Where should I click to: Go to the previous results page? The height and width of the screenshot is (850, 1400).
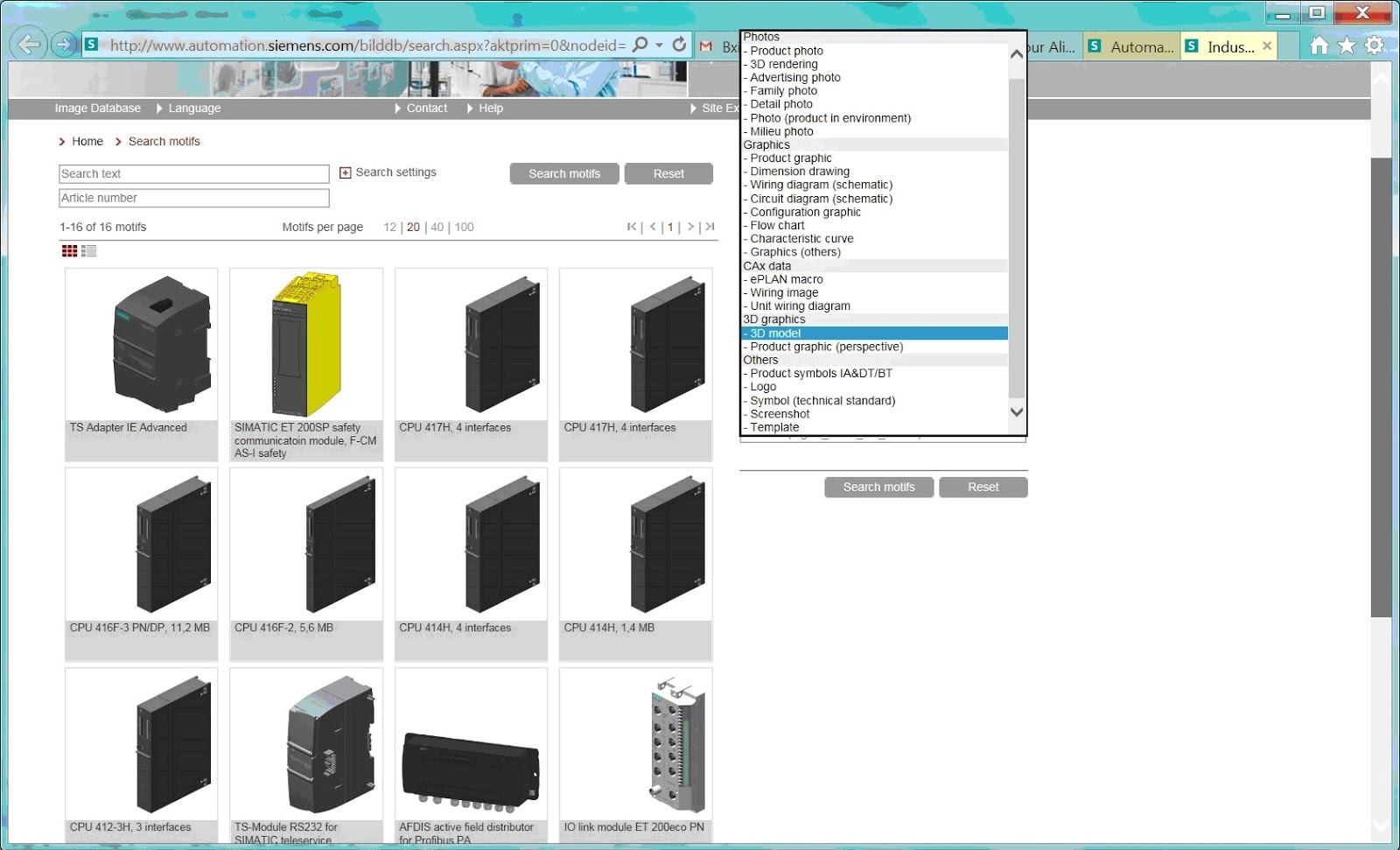653,227
